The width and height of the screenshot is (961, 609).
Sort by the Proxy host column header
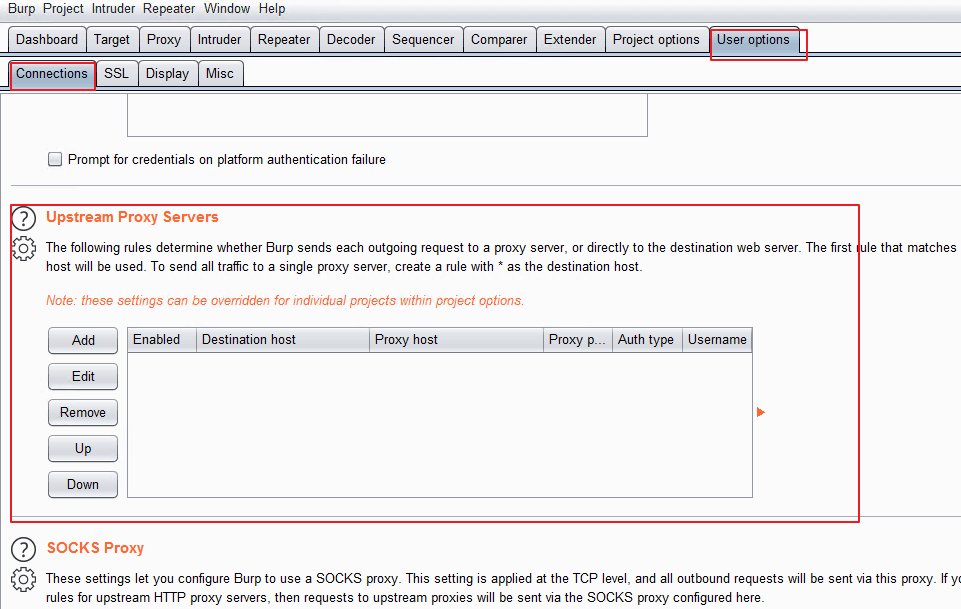[456, 340]
